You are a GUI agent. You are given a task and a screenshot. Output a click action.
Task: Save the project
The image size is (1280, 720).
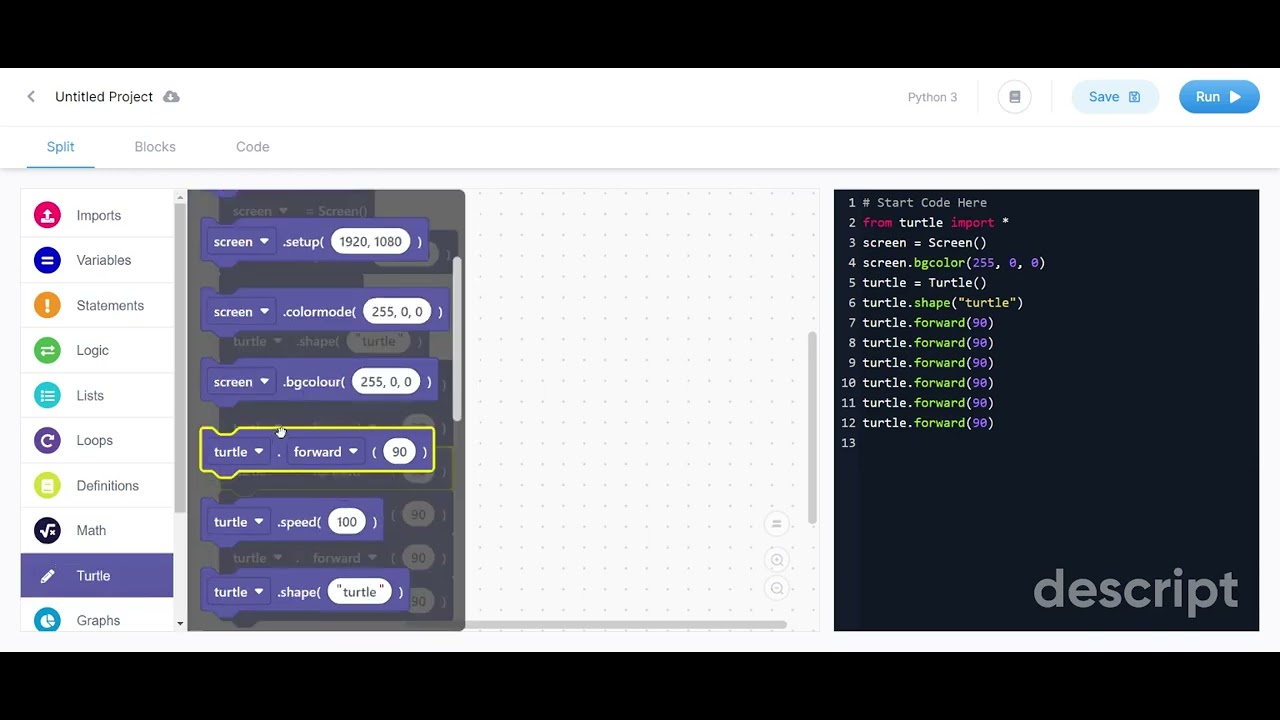[x=1115, y=97]
